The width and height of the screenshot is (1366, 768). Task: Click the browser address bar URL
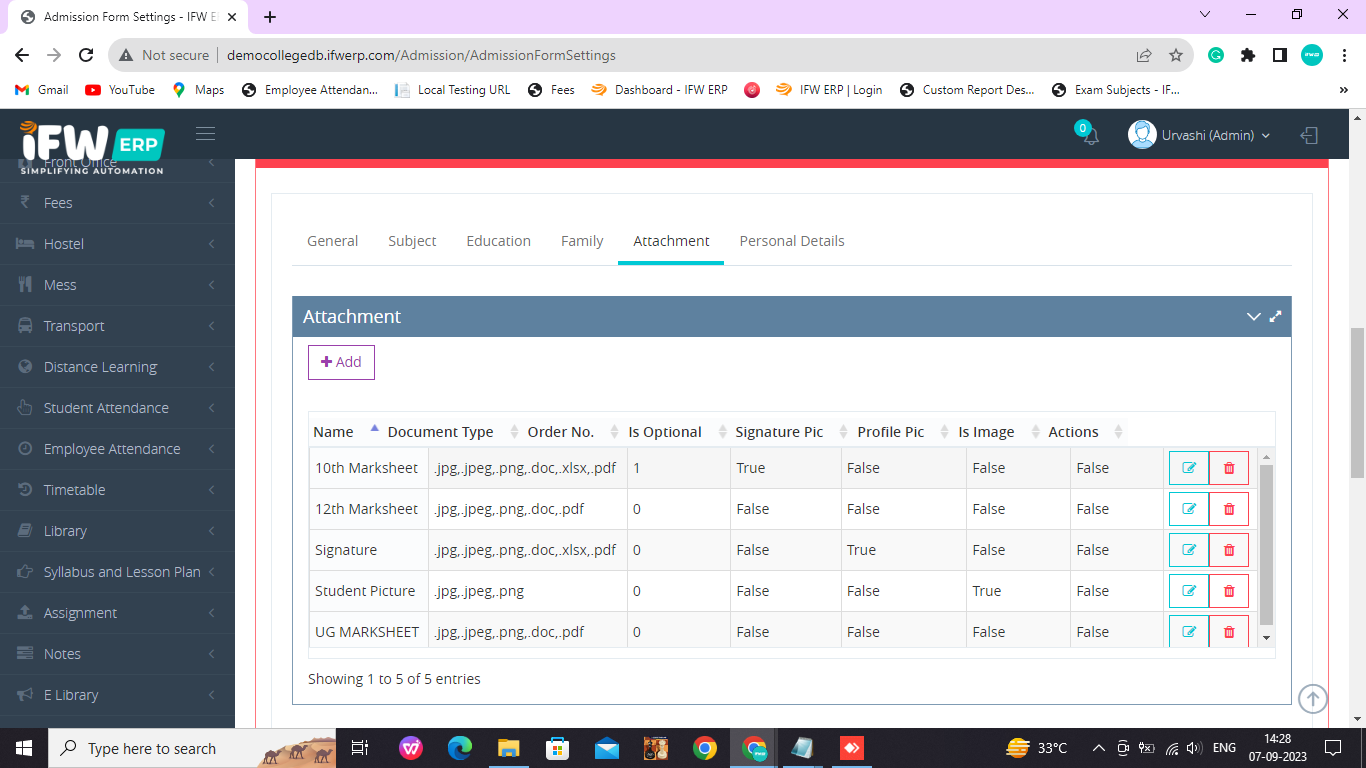pos(421,55)
